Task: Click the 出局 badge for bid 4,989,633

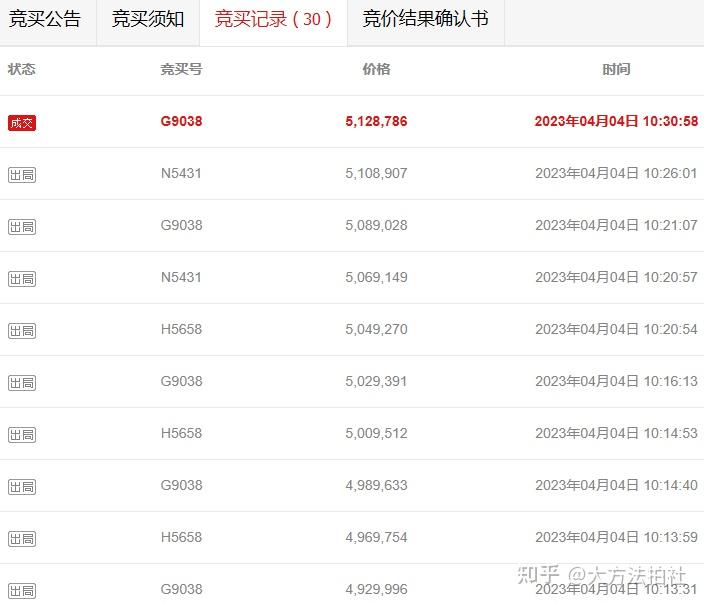Action: tap(22, 487)
